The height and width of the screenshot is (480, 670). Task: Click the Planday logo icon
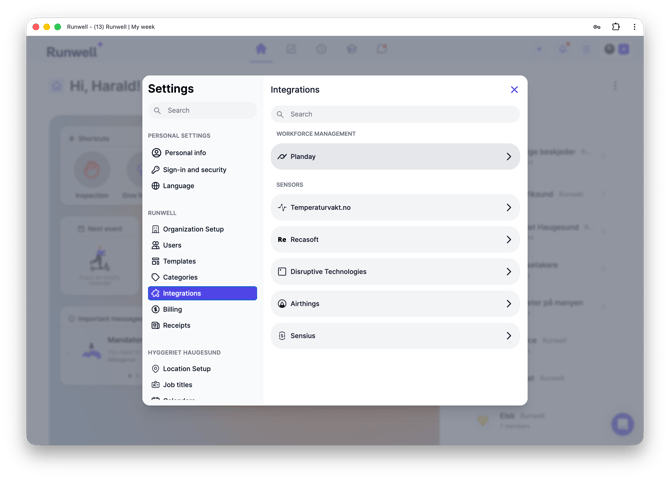(282, 156)
